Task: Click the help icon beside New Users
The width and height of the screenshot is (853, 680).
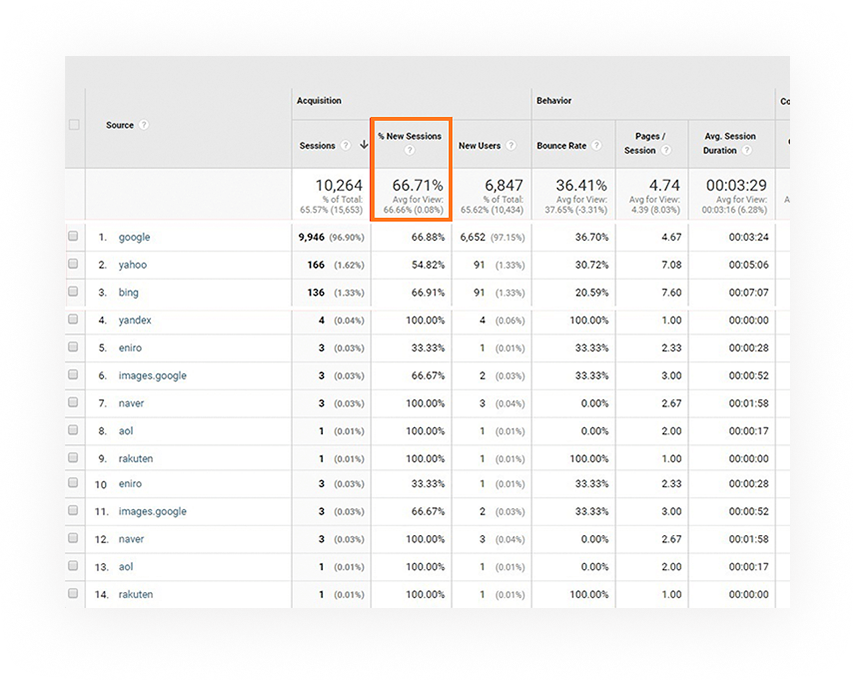Action: click(511, 145)
